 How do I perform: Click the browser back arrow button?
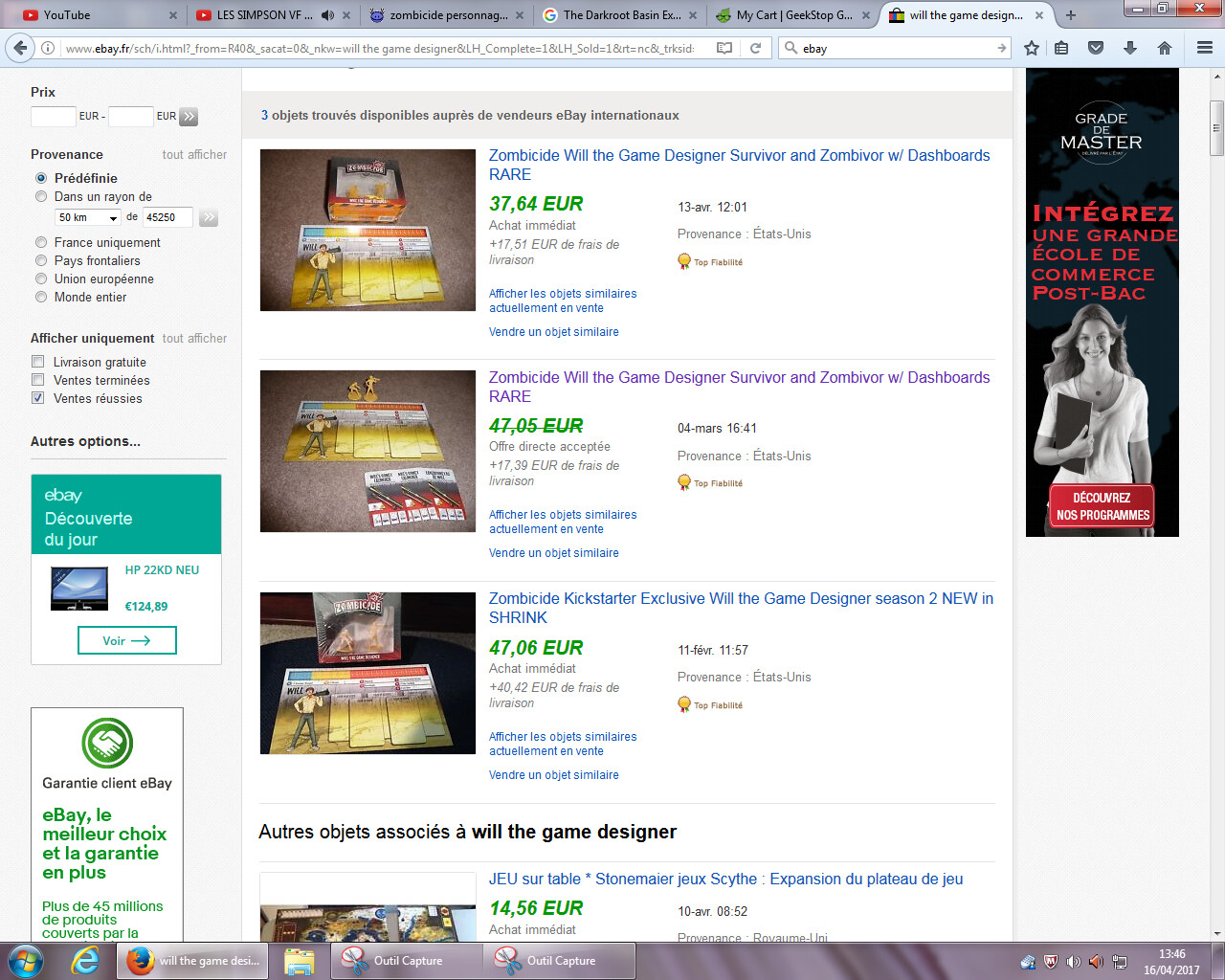[20, 48]
